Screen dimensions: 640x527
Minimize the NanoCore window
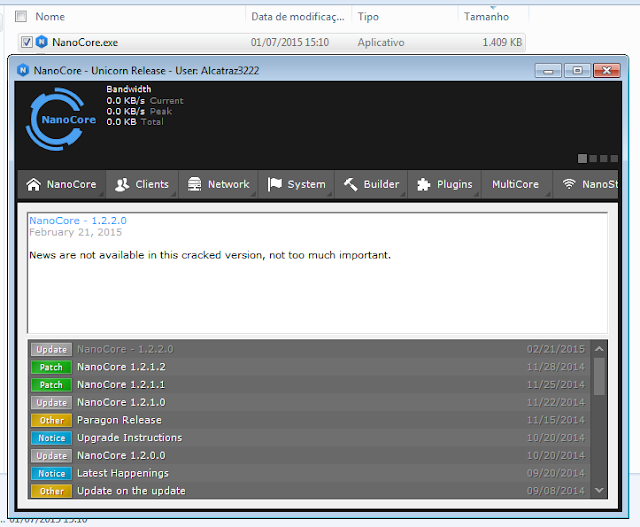[x=548, y=71]
